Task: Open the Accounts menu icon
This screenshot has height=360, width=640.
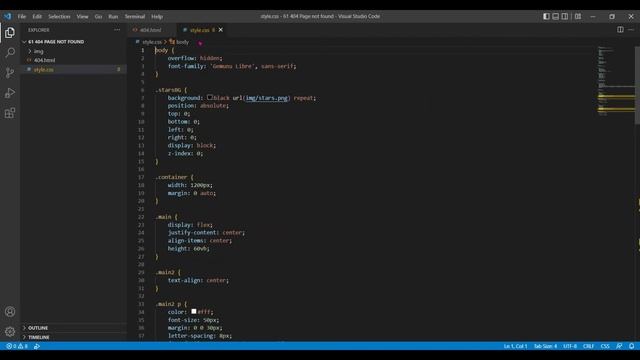Action: click(x=10, y=312)
